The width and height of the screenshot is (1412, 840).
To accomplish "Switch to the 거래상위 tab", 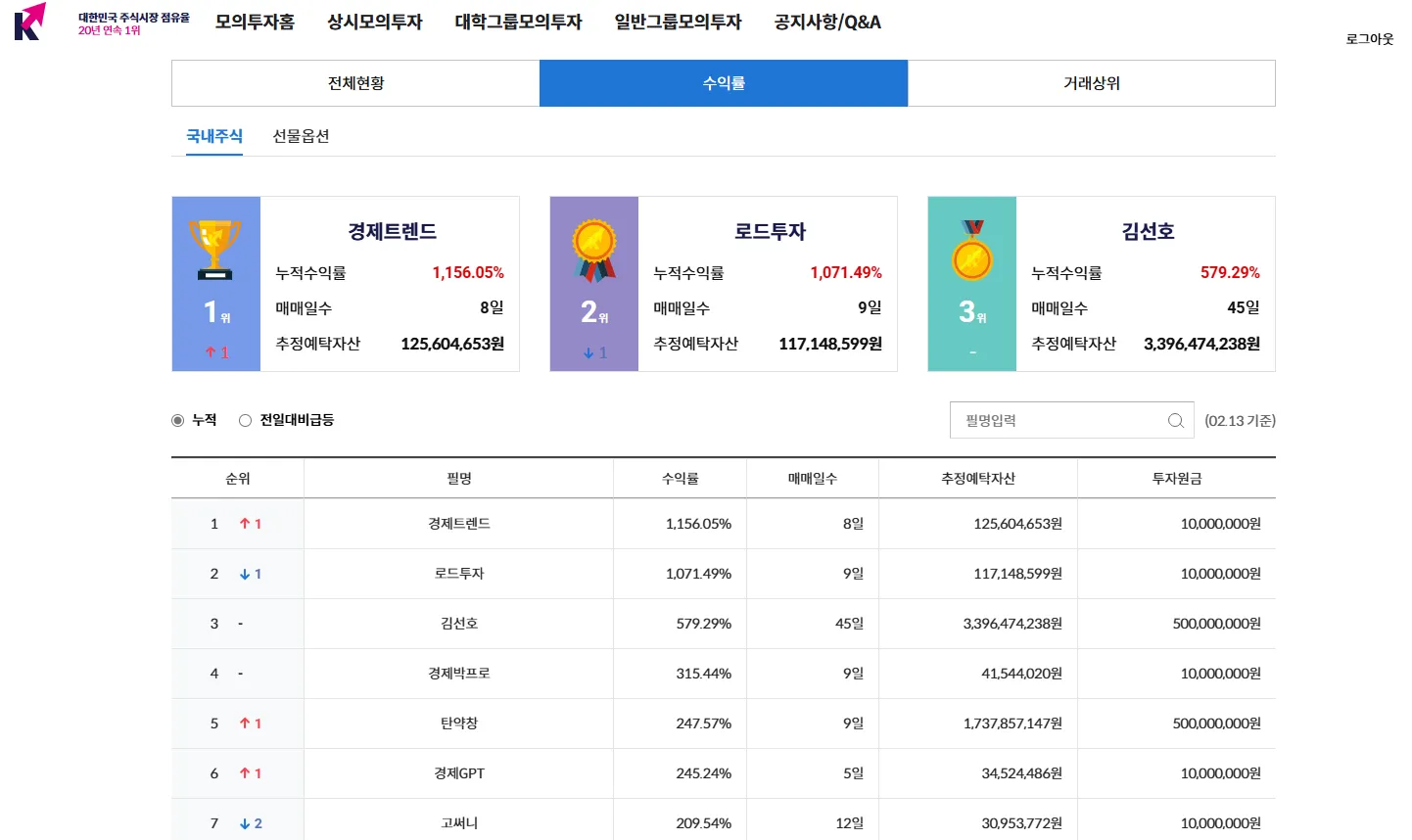I will (1092, 83).
